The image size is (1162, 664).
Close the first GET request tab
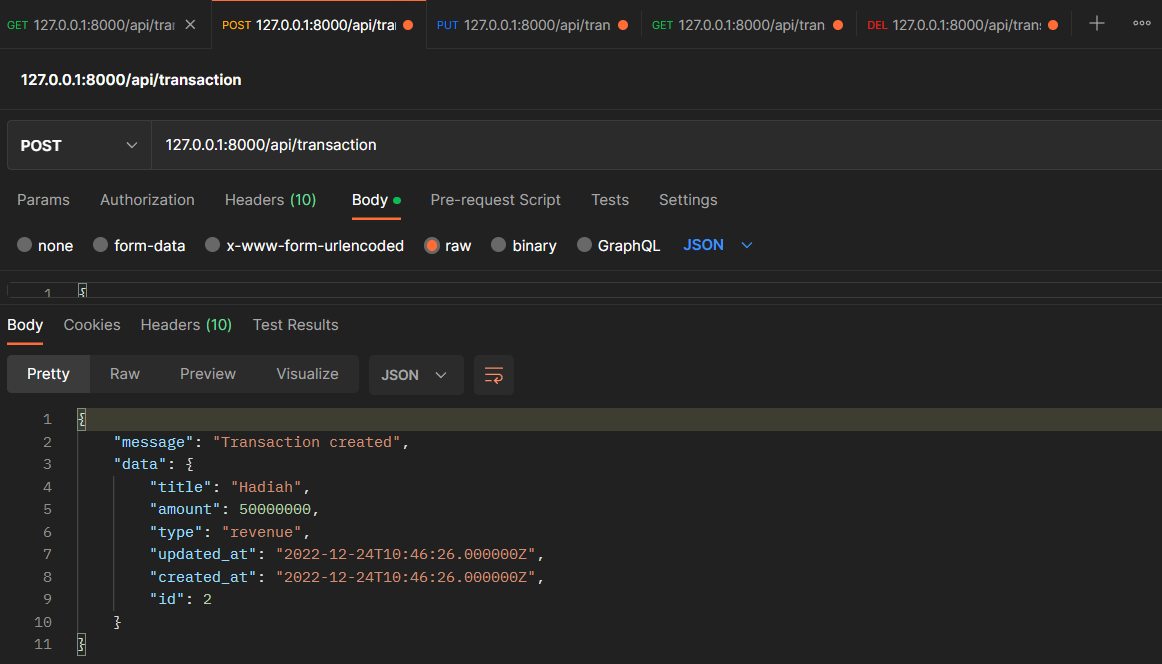click(190, 24)
